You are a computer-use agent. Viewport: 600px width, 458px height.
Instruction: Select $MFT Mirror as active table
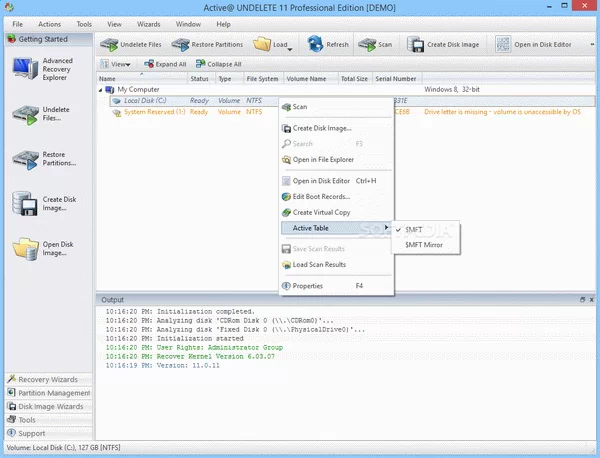pyautogui.click(x=426, y=245)
